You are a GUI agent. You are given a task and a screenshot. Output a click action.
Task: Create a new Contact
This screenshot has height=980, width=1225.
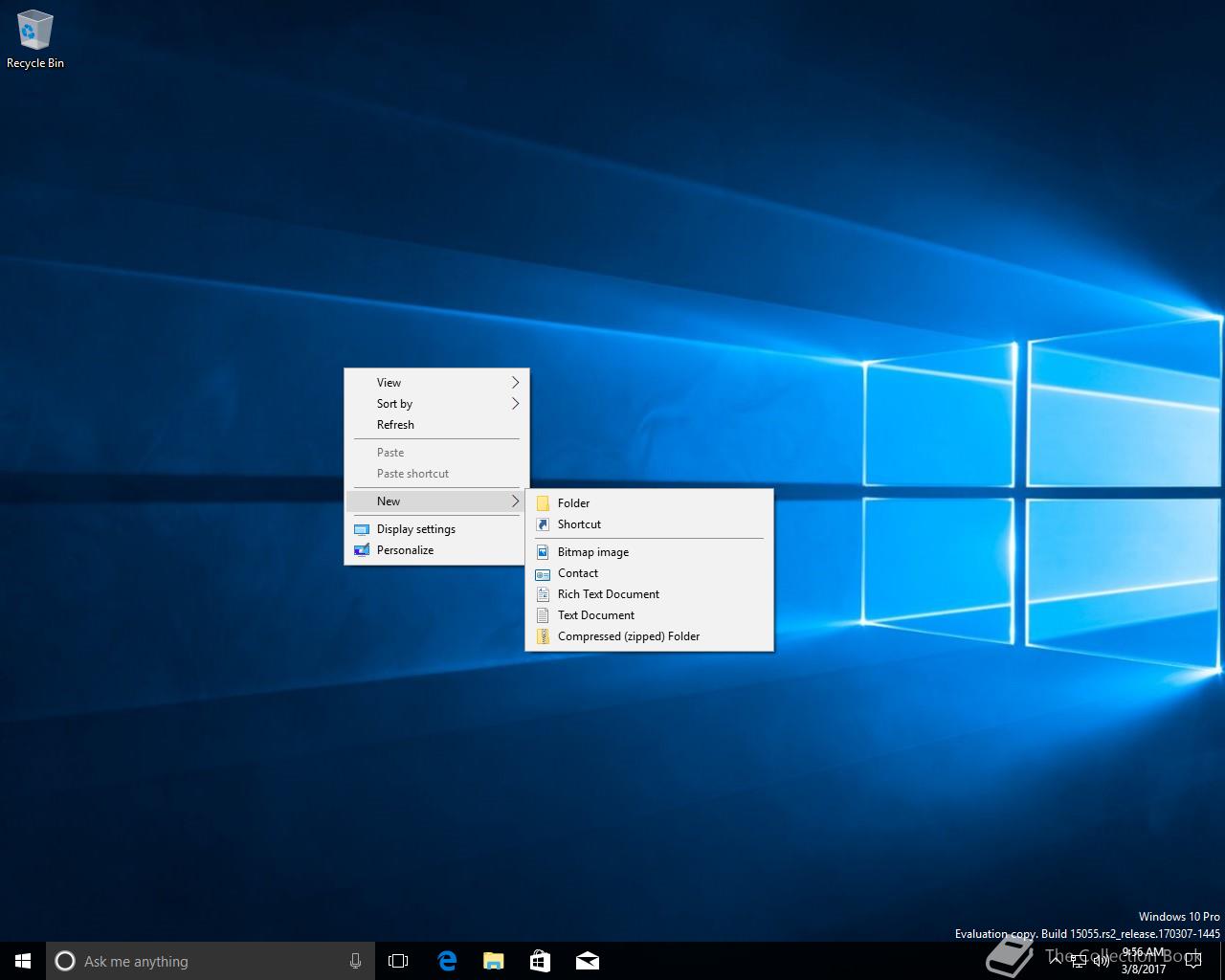coord(649,572)
